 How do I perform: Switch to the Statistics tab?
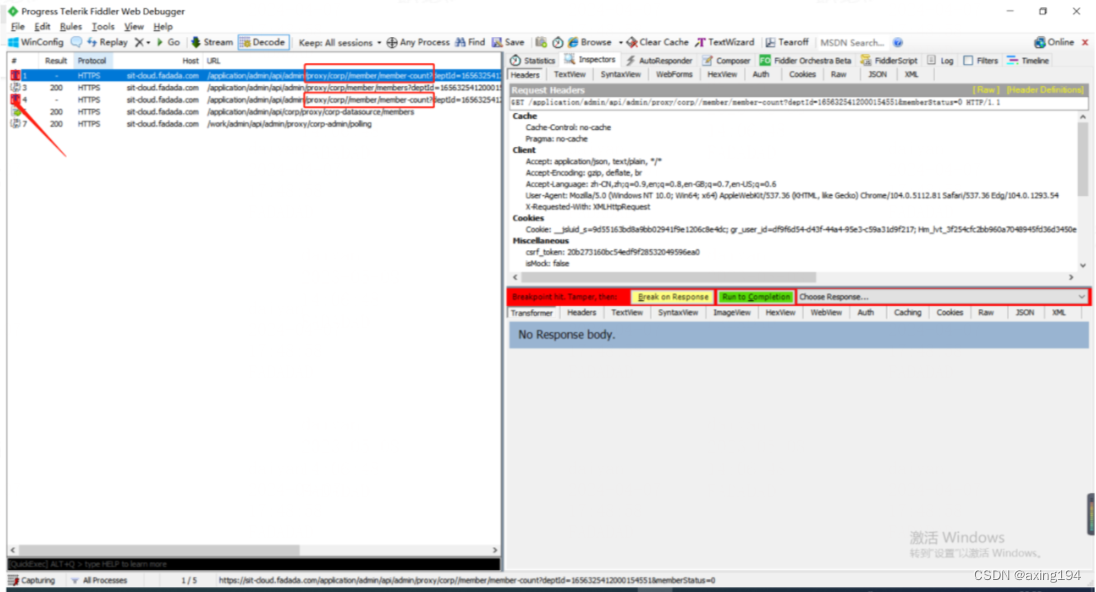[x=533, y=61]
